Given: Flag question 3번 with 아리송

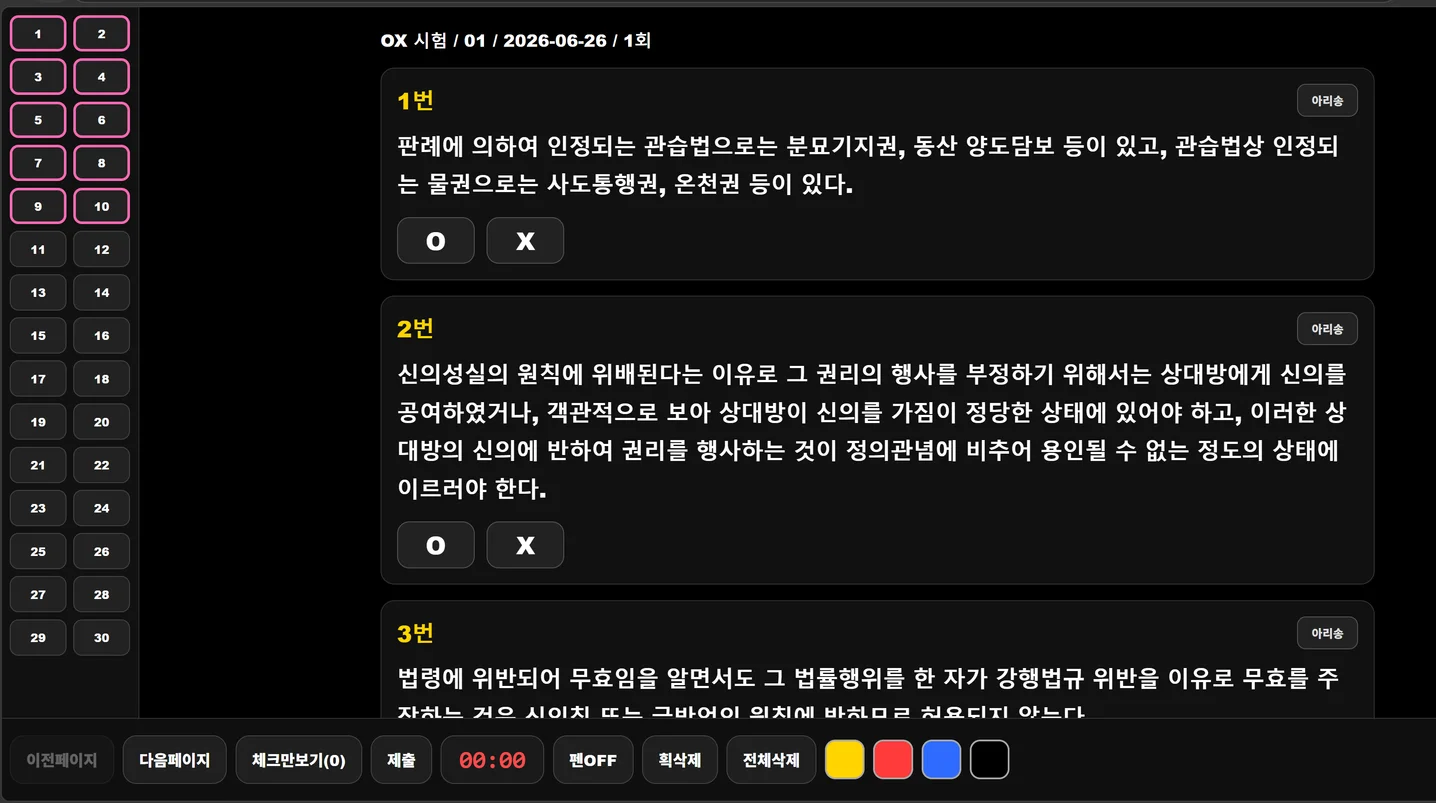Looking at the screenshot, I should point(1327,633).
